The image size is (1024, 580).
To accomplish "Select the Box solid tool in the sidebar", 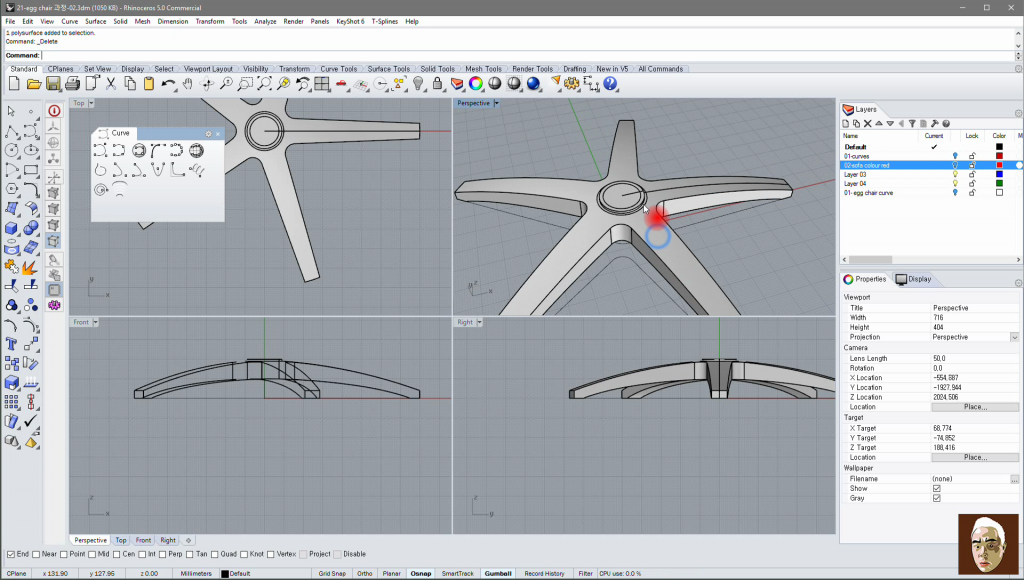I will 11,229.
